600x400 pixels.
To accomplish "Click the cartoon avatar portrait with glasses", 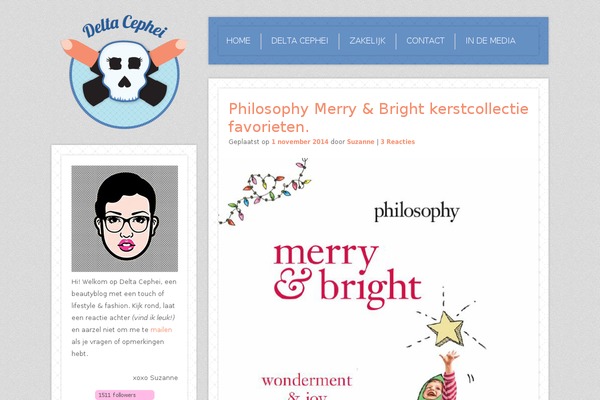I will [125, 219].
